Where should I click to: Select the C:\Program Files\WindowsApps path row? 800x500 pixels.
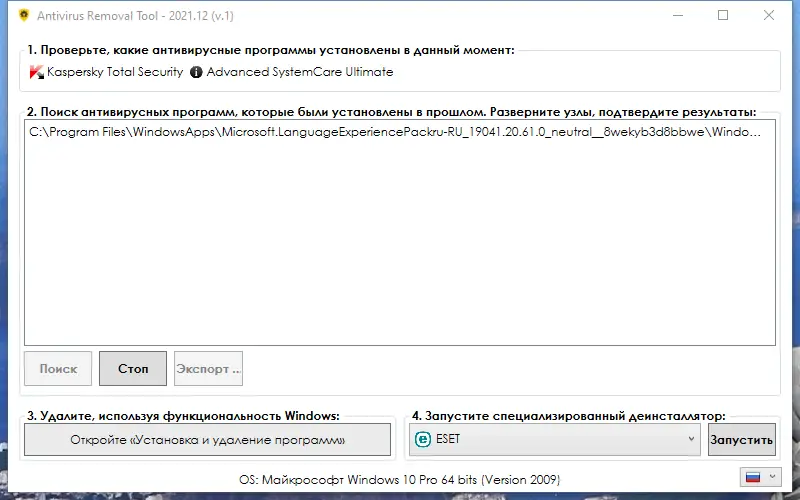tap(395, 132)
